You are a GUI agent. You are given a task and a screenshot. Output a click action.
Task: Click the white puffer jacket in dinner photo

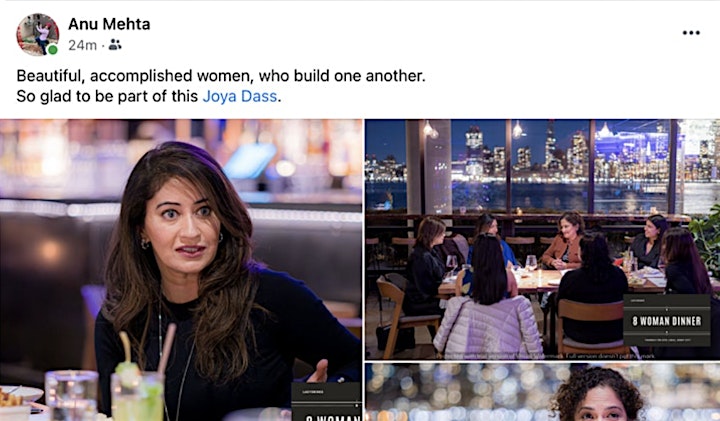click(489, 325)
